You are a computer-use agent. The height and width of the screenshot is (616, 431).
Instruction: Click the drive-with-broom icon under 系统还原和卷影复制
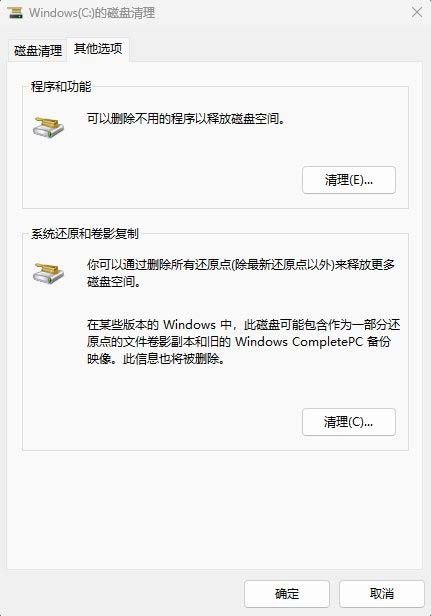pos(48,273)
